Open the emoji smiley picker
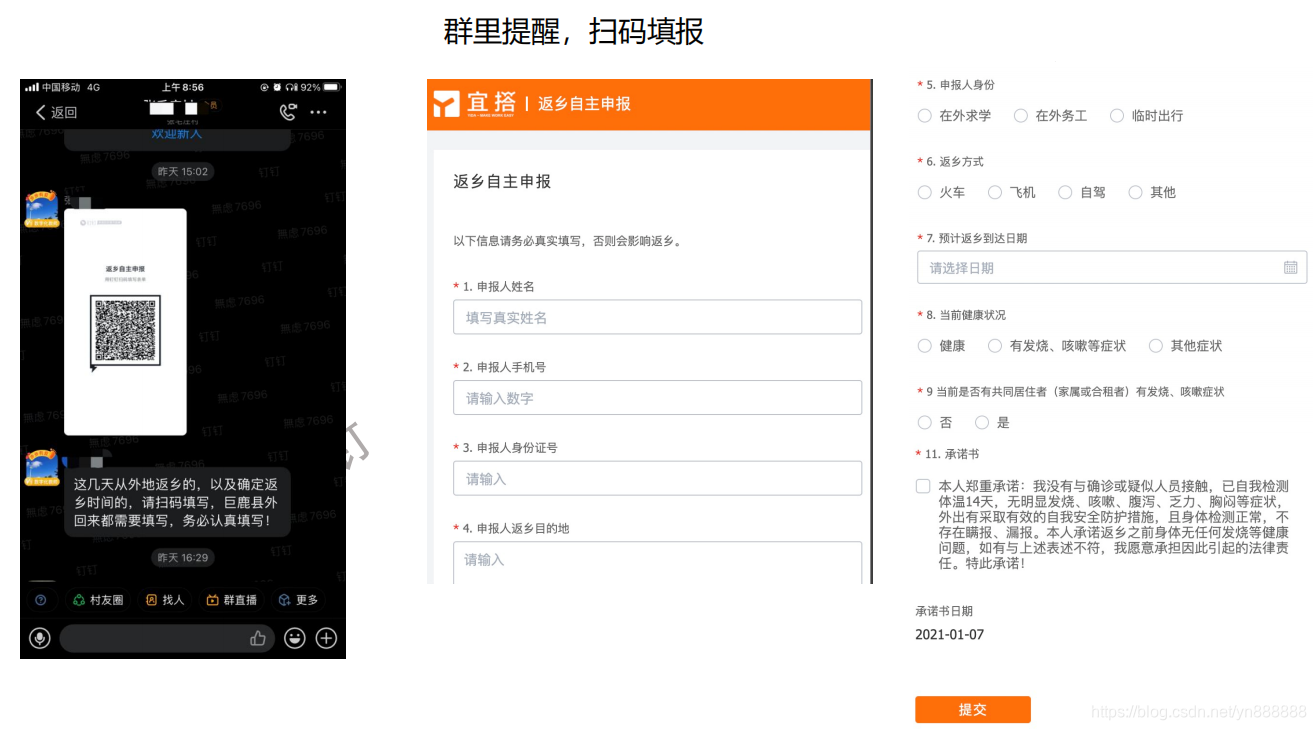 click(294, 638)
